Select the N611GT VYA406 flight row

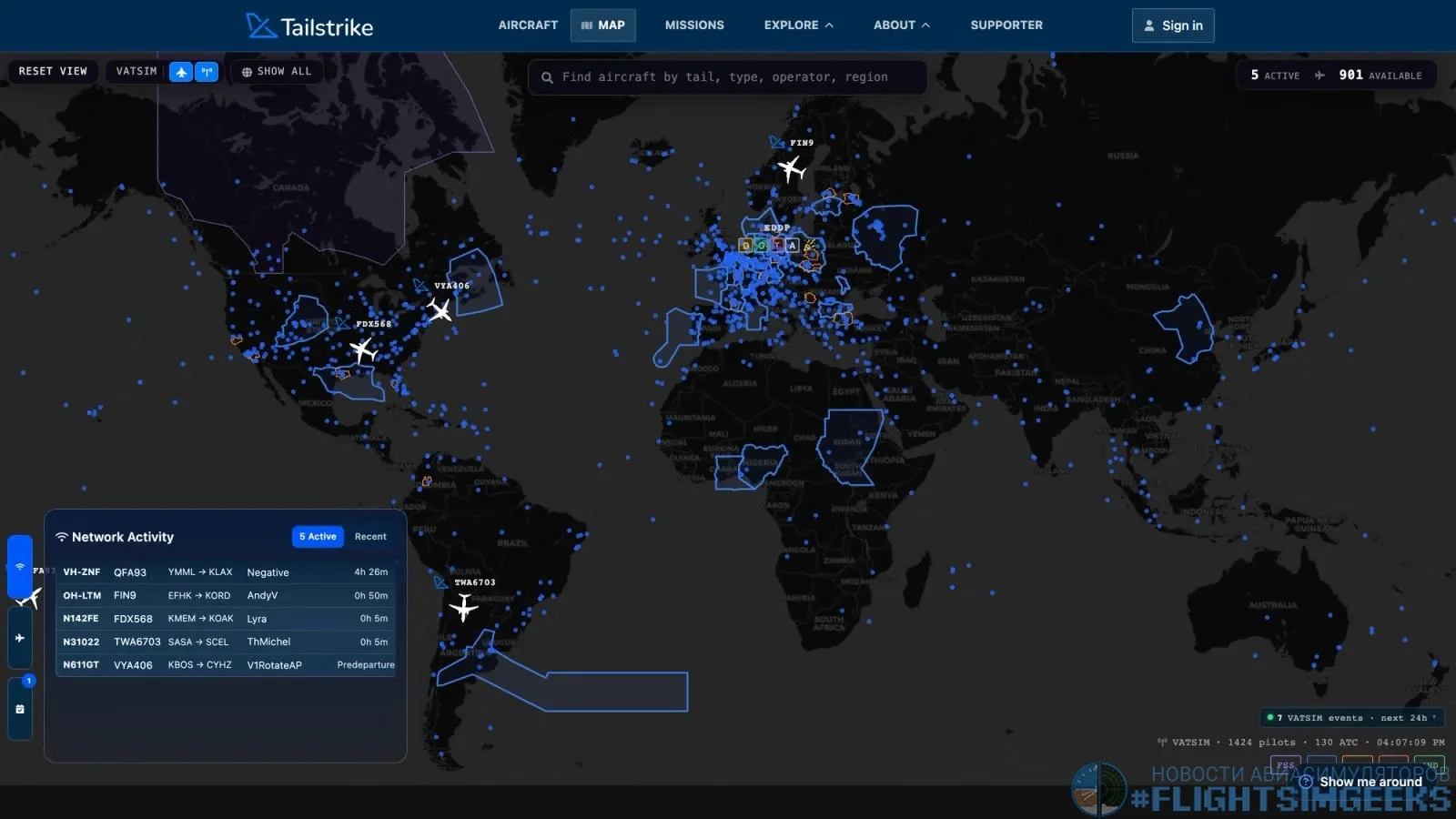click(x=225, y=665)
